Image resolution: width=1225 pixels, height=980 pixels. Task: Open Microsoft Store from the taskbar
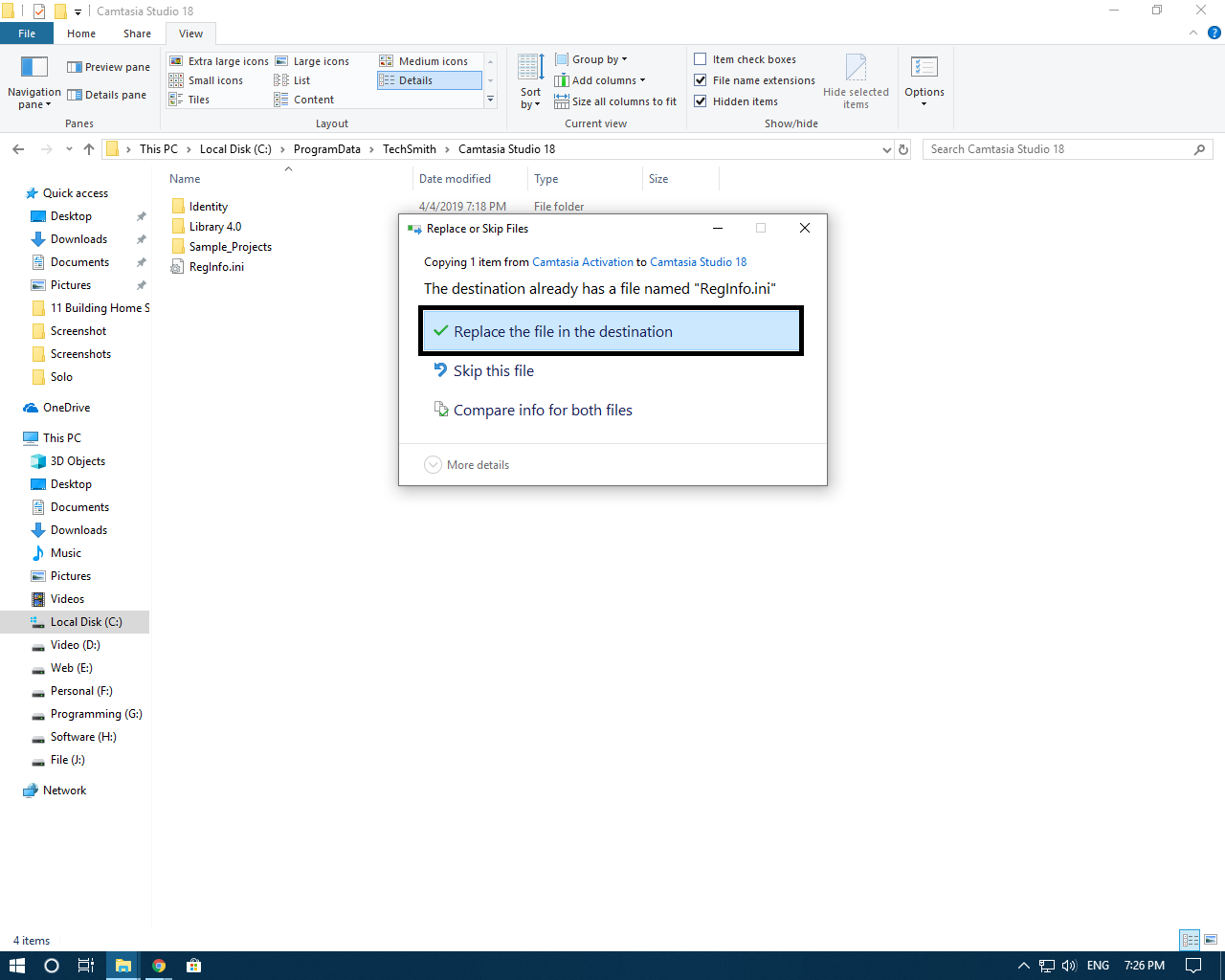coord(194,966)
